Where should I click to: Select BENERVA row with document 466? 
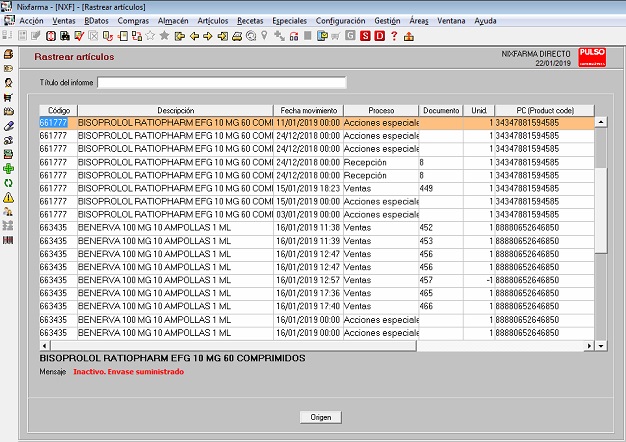click(317, 306)
